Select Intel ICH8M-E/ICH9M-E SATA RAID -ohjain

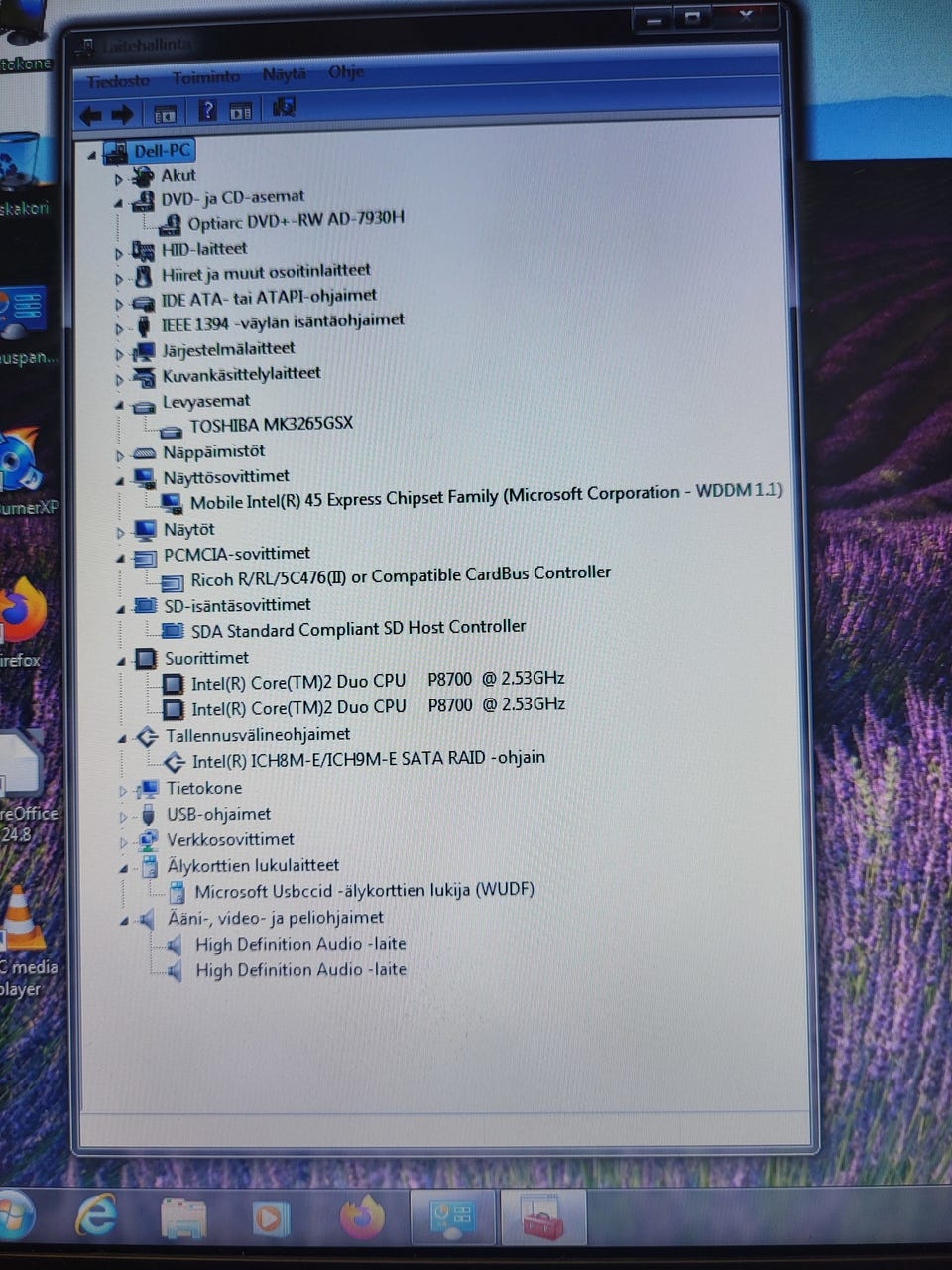[x=368, y=760]
